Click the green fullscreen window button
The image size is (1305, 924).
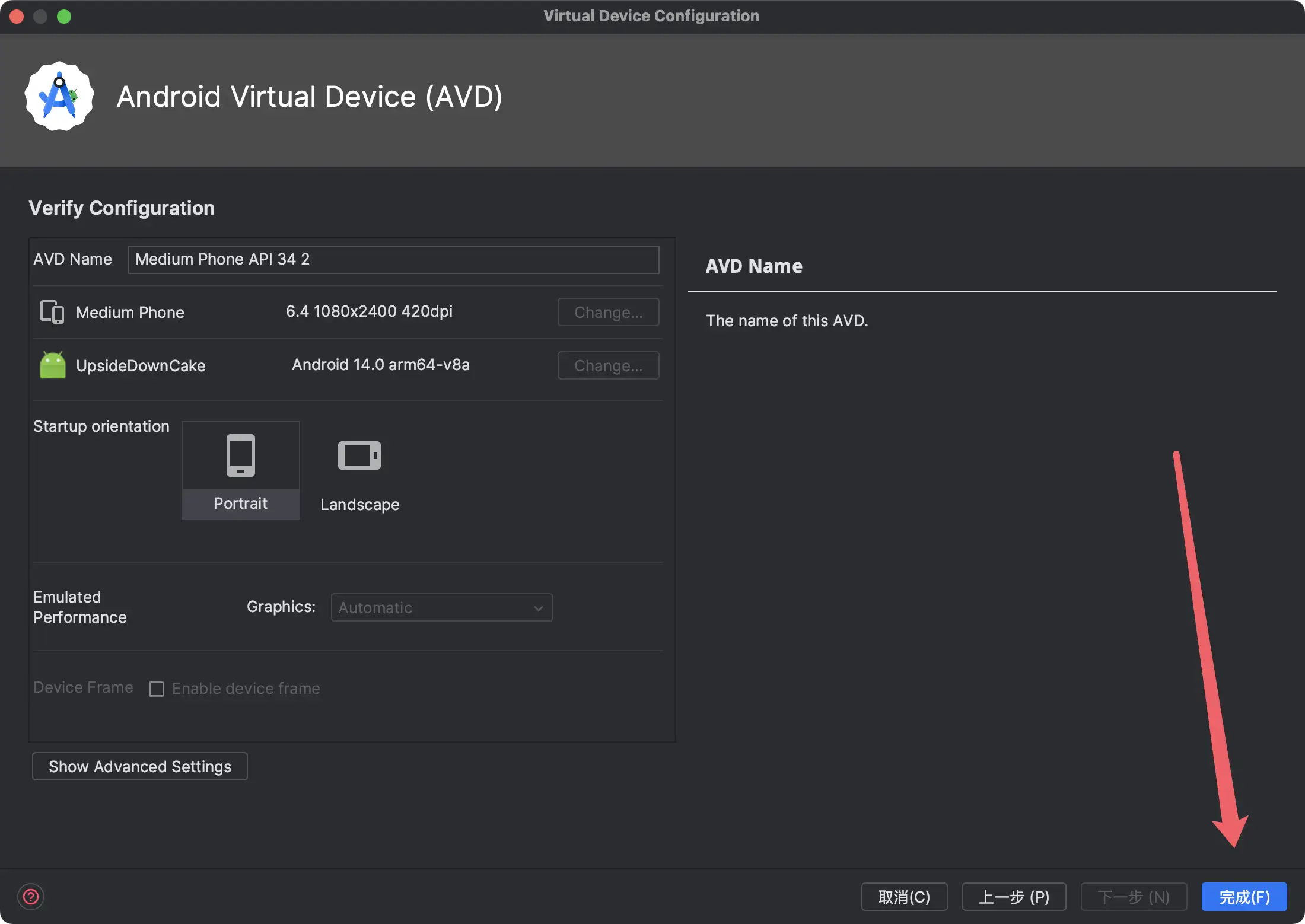pyautogui.click(x=64, y=17)
